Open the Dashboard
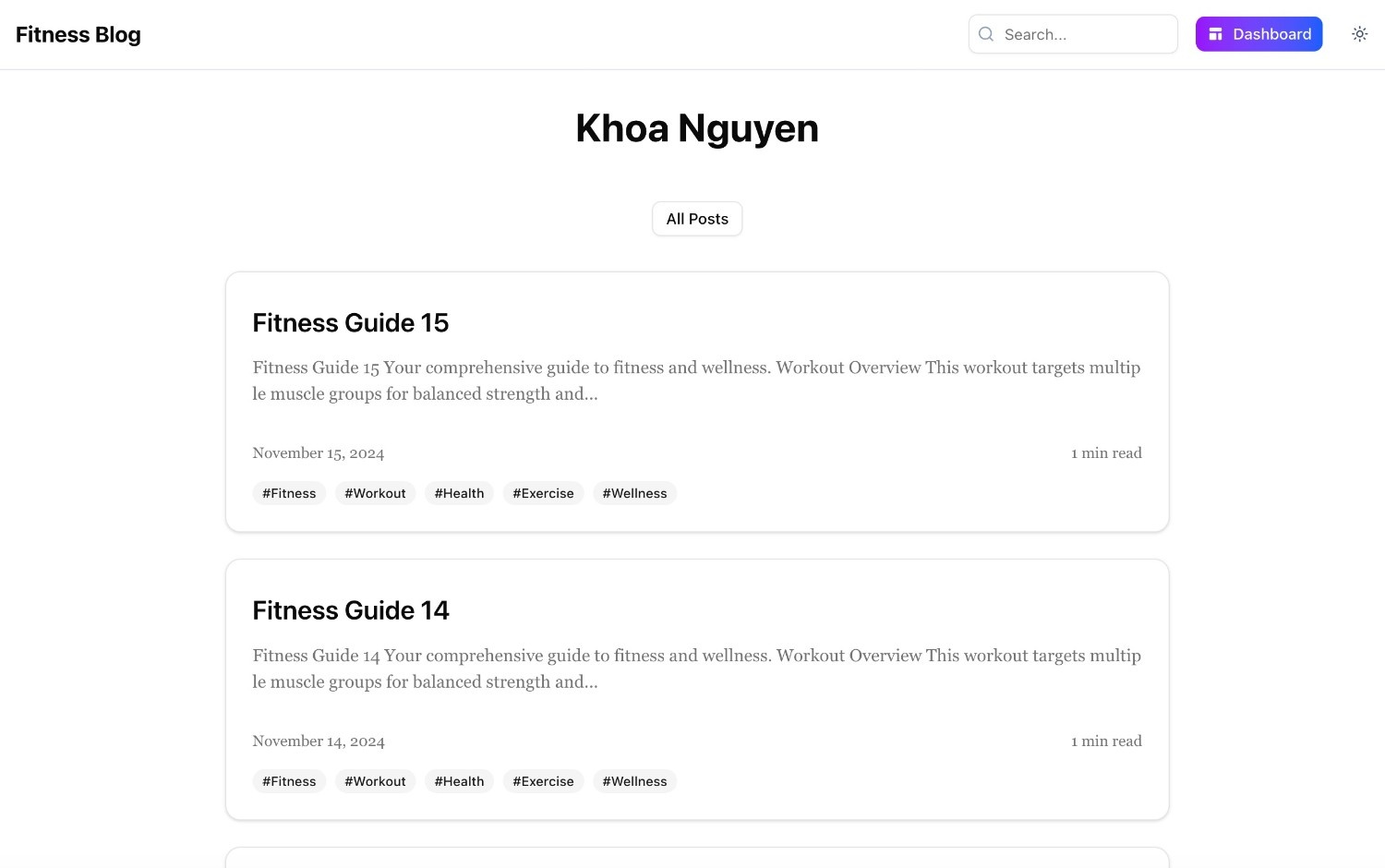Viewport: 1385px width, 868px height. [x=1259, y=33]
